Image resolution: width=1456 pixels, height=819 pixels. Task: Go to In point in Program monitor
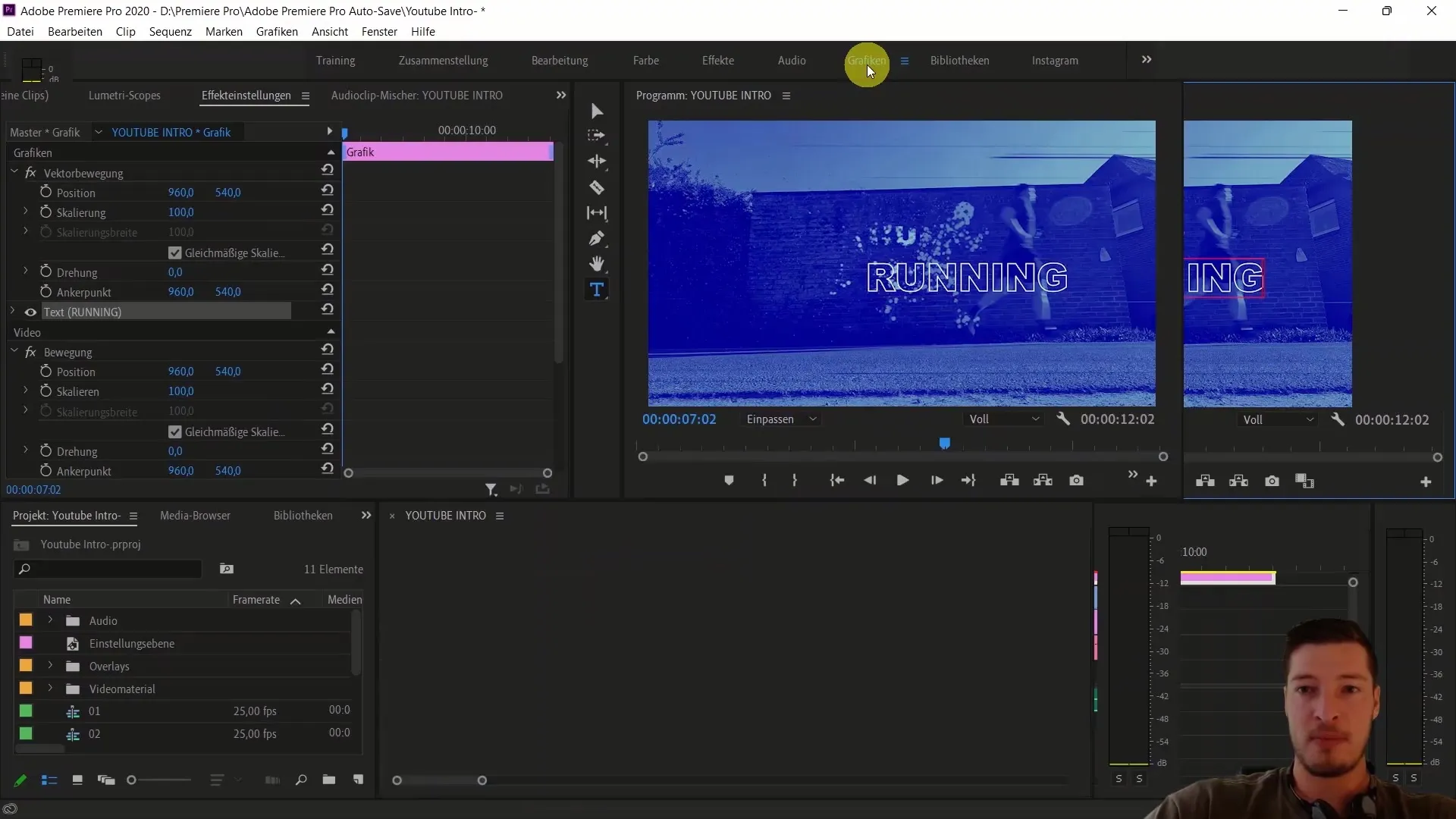837,481
